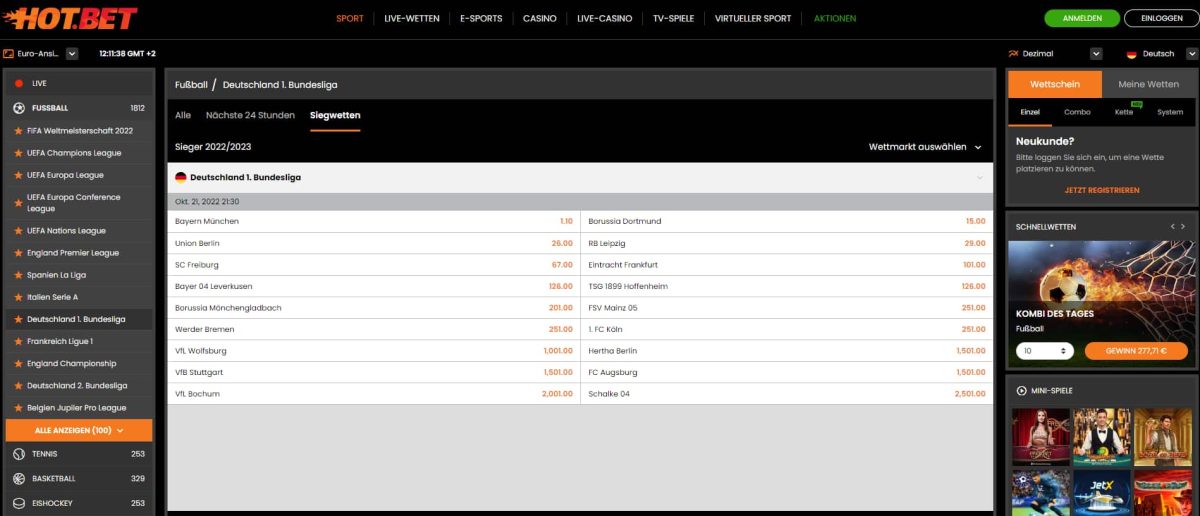Click the star icon beside England Premier League
Image resolution: width=1200 pixels, height=516 pixels.
click(18, 253)
